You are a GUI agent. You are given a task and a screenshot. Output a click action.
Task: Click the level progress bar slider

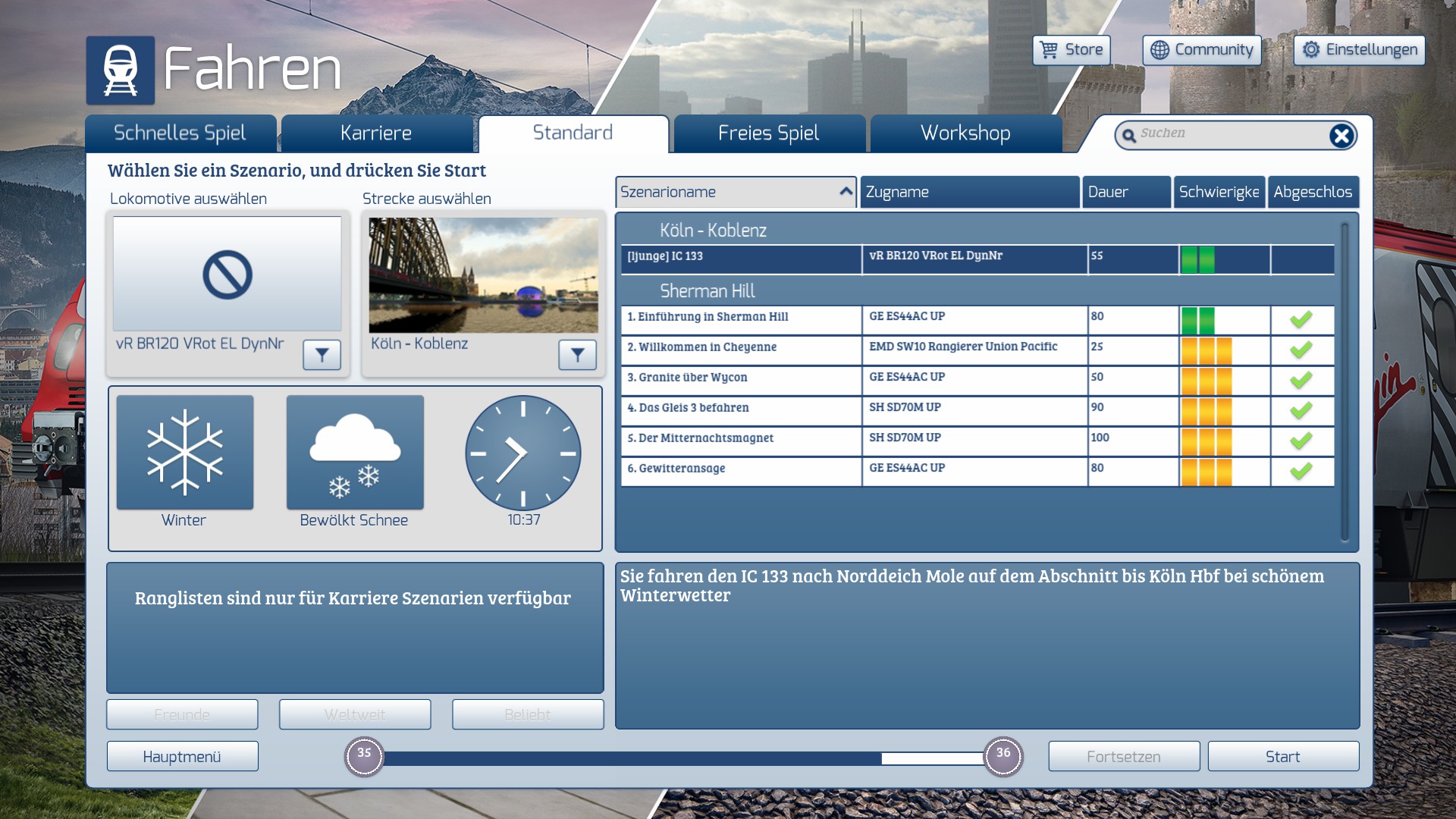tap(682, 758)
